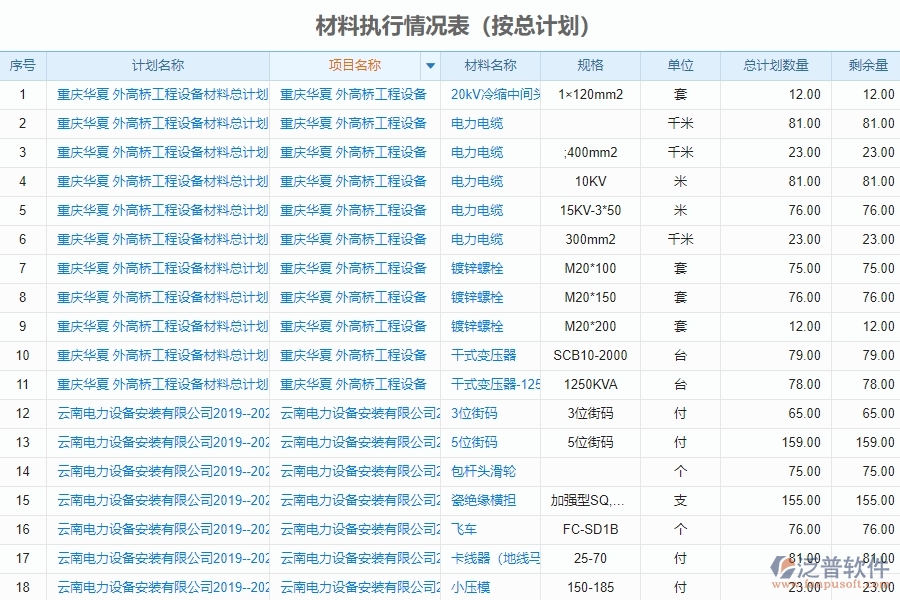This screenshot has height=600, width=900.
Task: Open the 3位街码 material link
Action: pos(470,413)
